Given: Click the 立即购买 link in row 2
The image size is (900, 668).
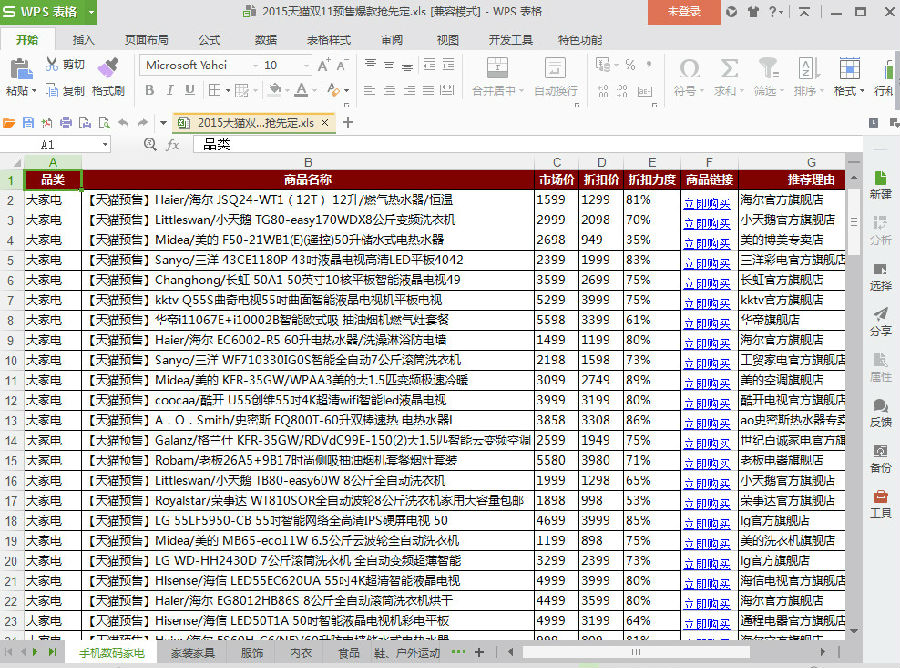Looking at the screenshot, I should (x=707, y=203).
